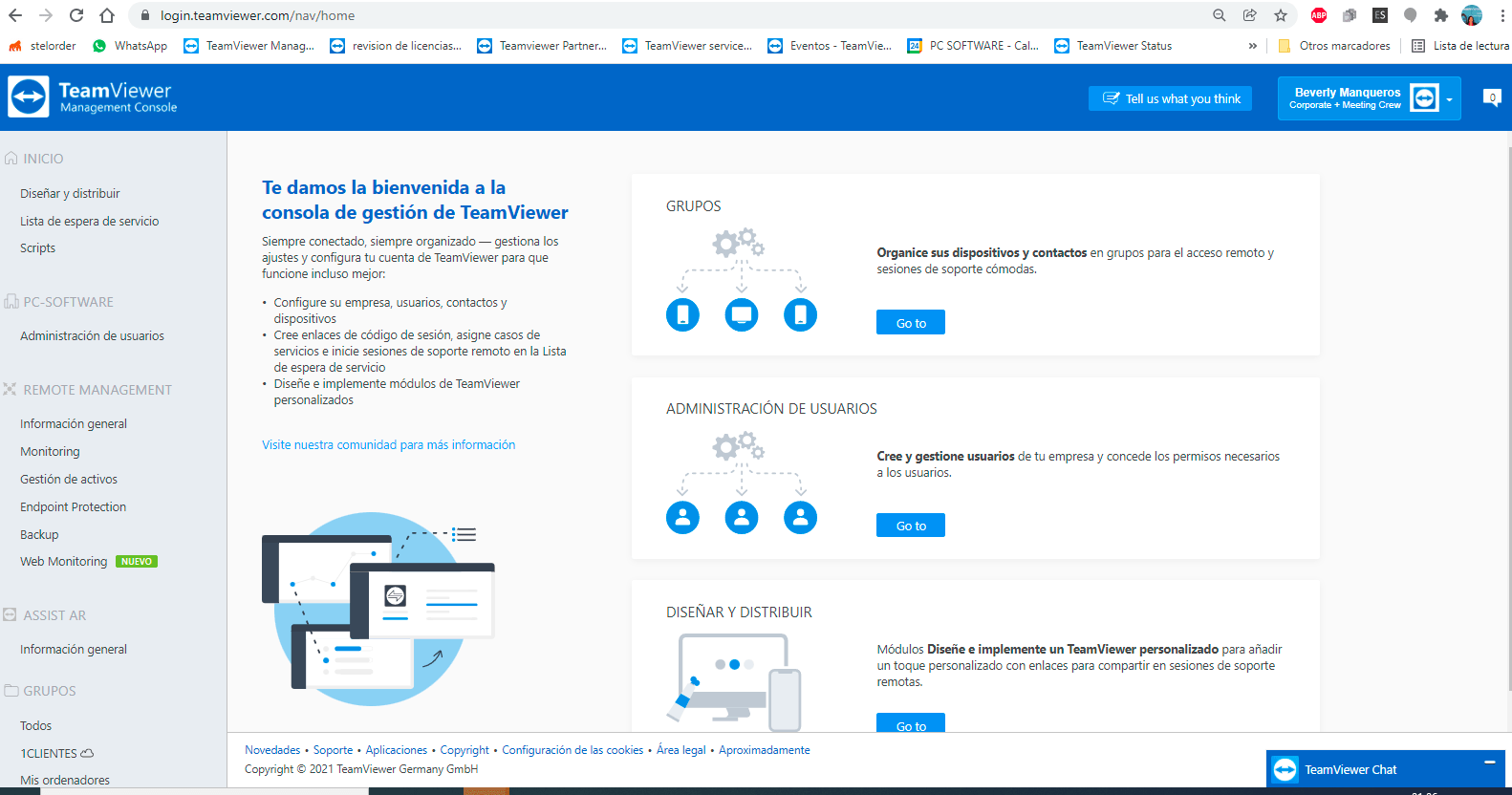The width and height of the screenshot is (1512, 795).
Task: Open the TeamViewer Status bookmark
Action: pos(1113,46)
